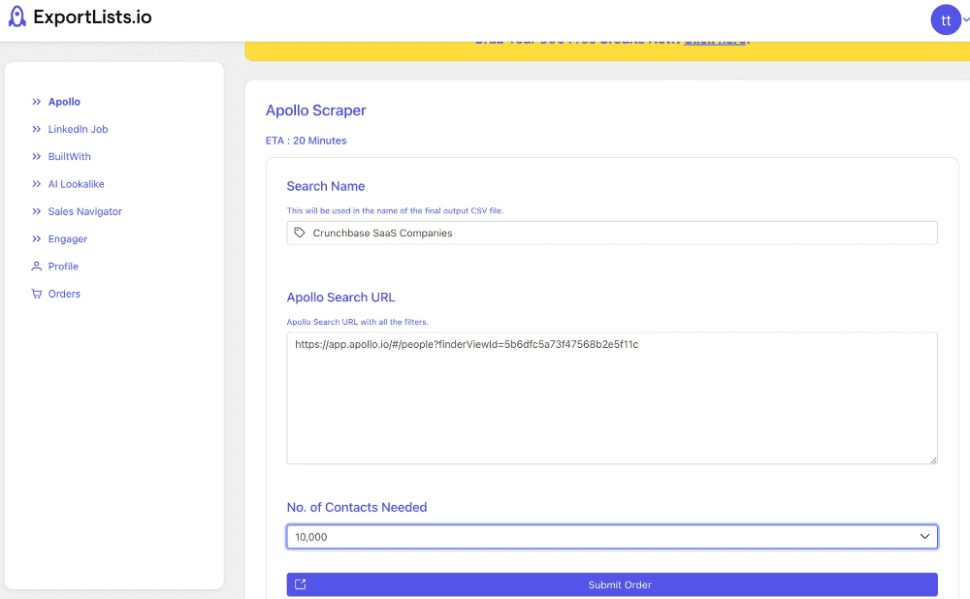
Task: Select AI Lookalike in the sidebar
Action: [76, 184]
